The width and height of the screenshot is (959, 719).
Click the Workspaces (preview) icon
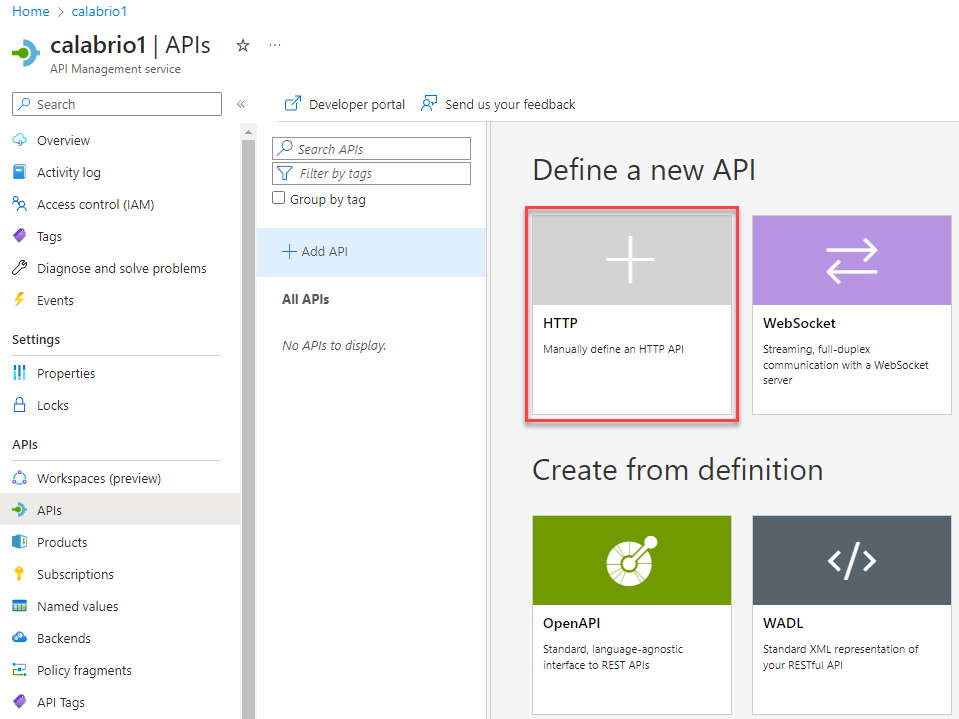(20, 477)
